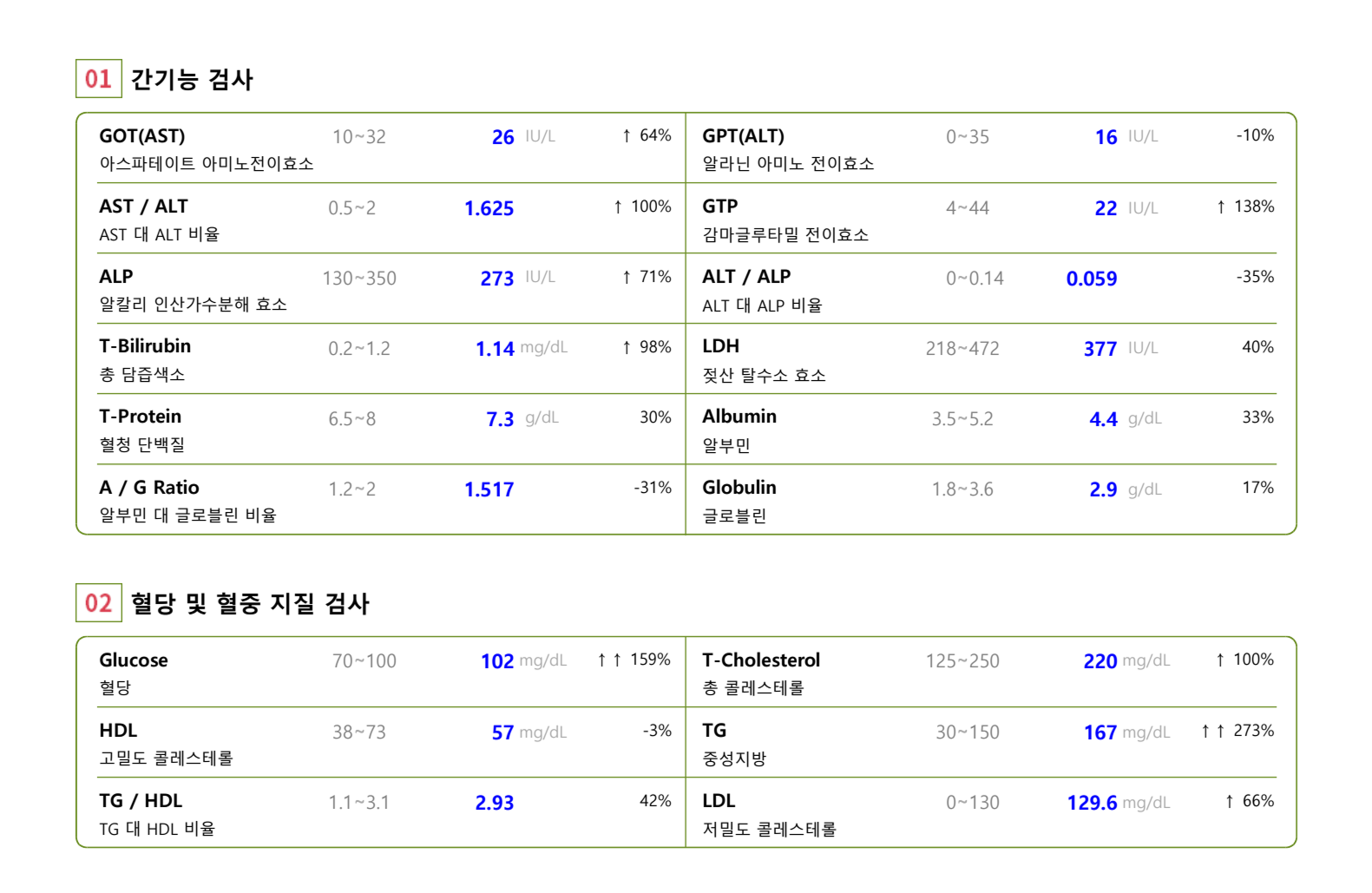Click the LDH reference range 218~472
The width and height of the screenshot is (1372, 893).
click(x=962, y=349)
